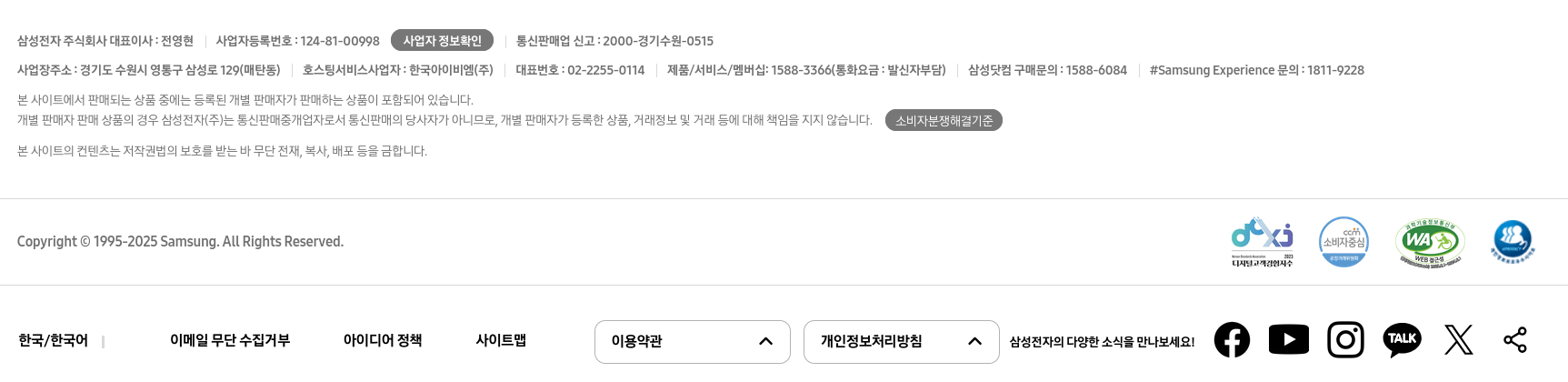Click the KakaoTalk TALK icon
Screen dimensions: 1568x382
[x=1402, y=339]
